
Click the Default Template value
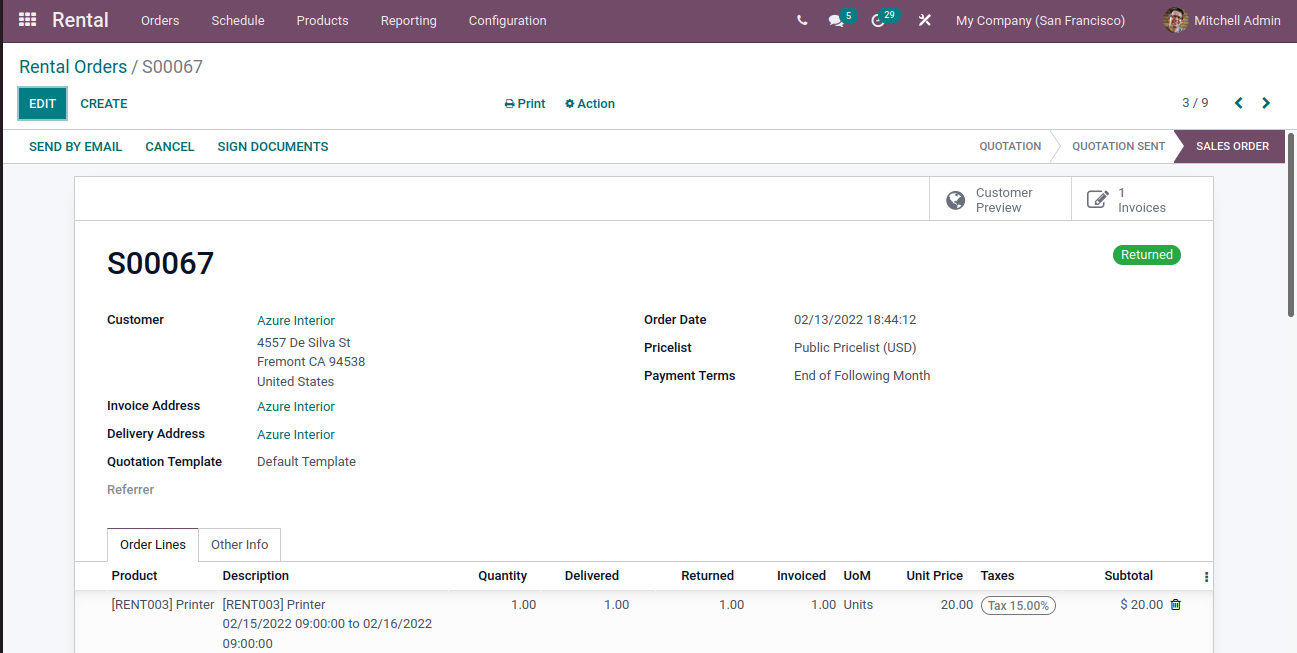[x=306, y=462]
